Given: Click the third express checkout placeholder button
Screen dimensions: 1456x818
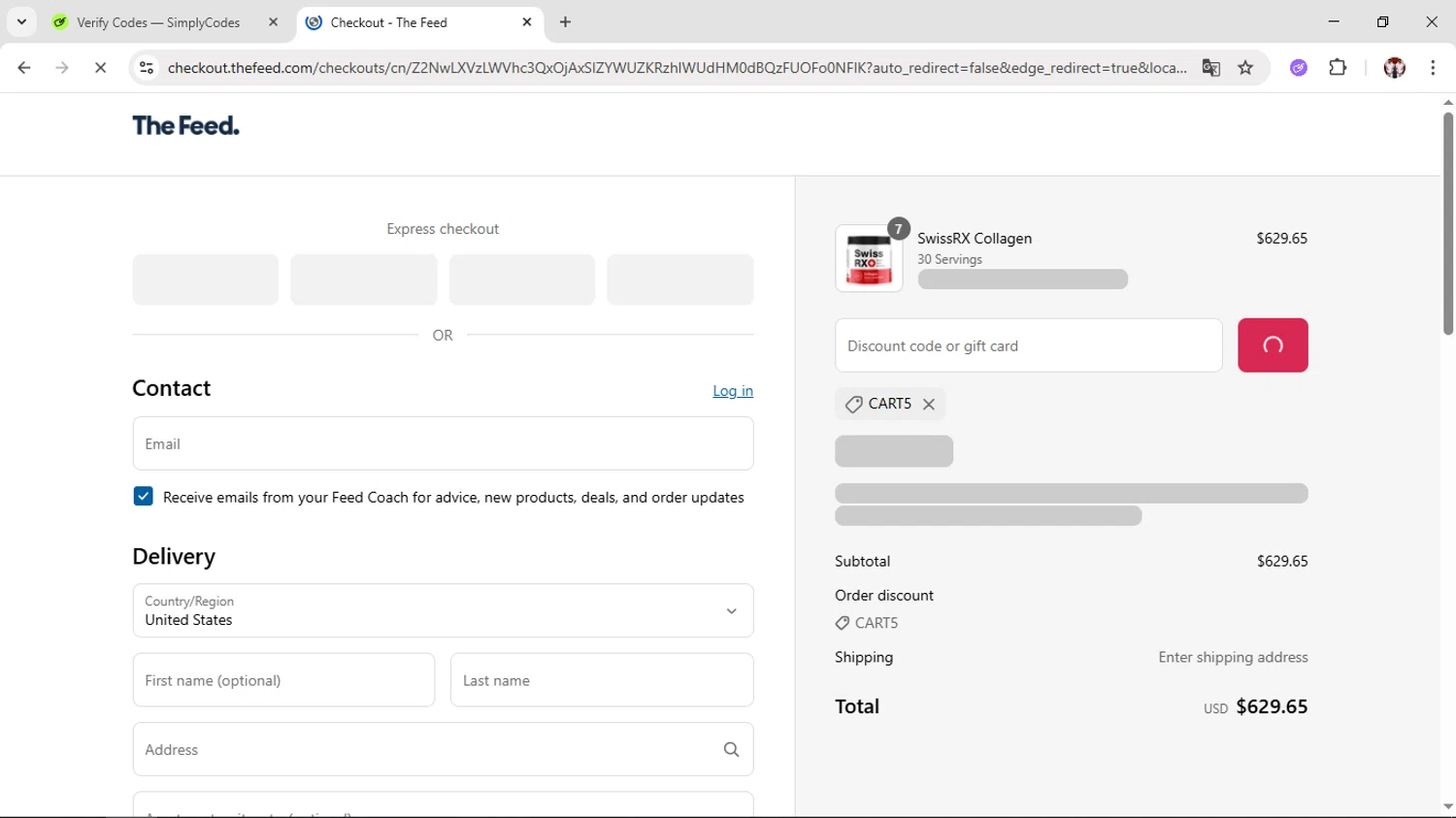Looking at the screenshot, I should [521, 279].
